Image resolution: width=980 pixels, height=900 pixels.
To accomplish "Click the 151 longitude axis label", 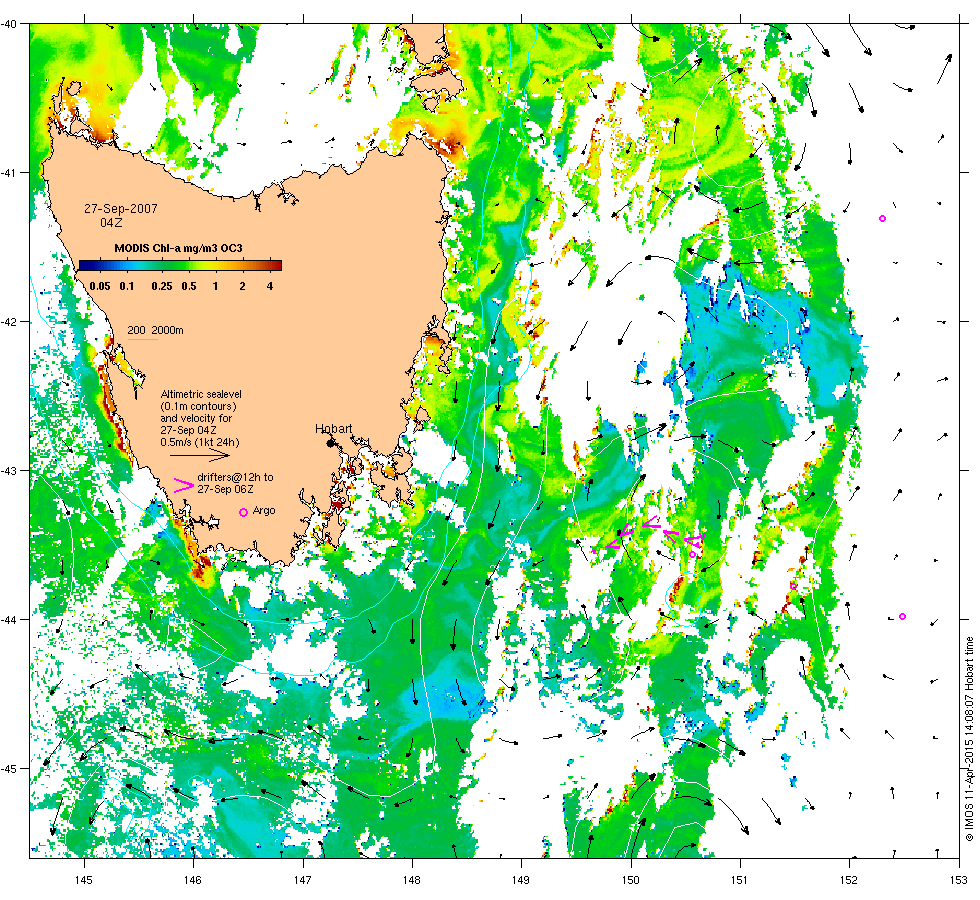I will (x=740, y=880).
